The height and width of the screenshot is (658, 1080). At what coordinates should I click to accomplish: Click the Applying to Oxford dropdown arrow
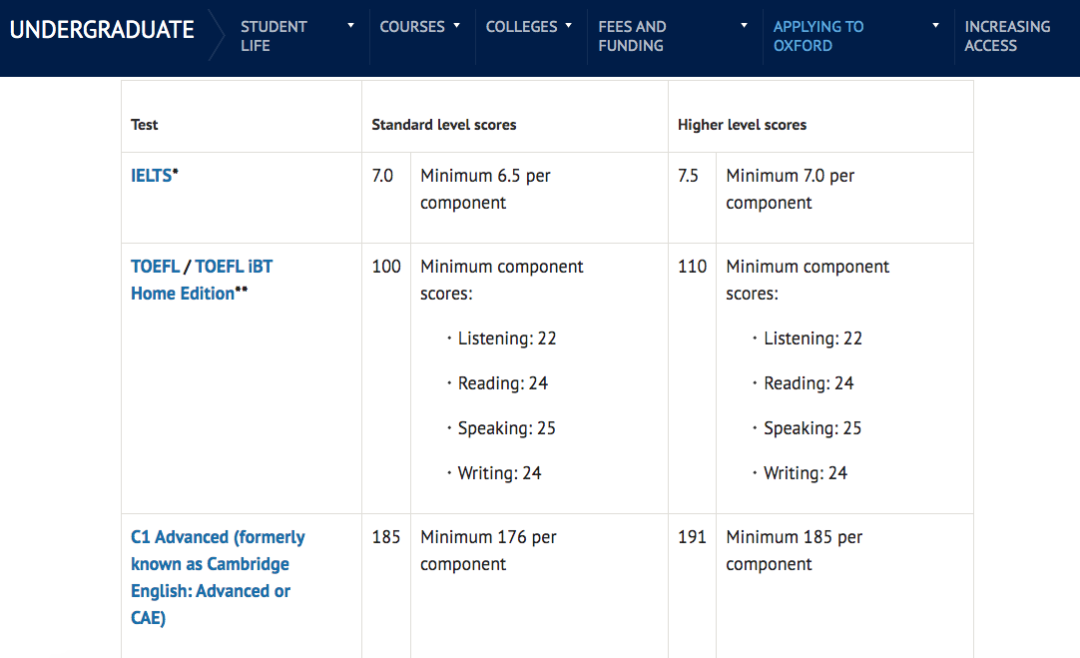(x=936, y=26)
